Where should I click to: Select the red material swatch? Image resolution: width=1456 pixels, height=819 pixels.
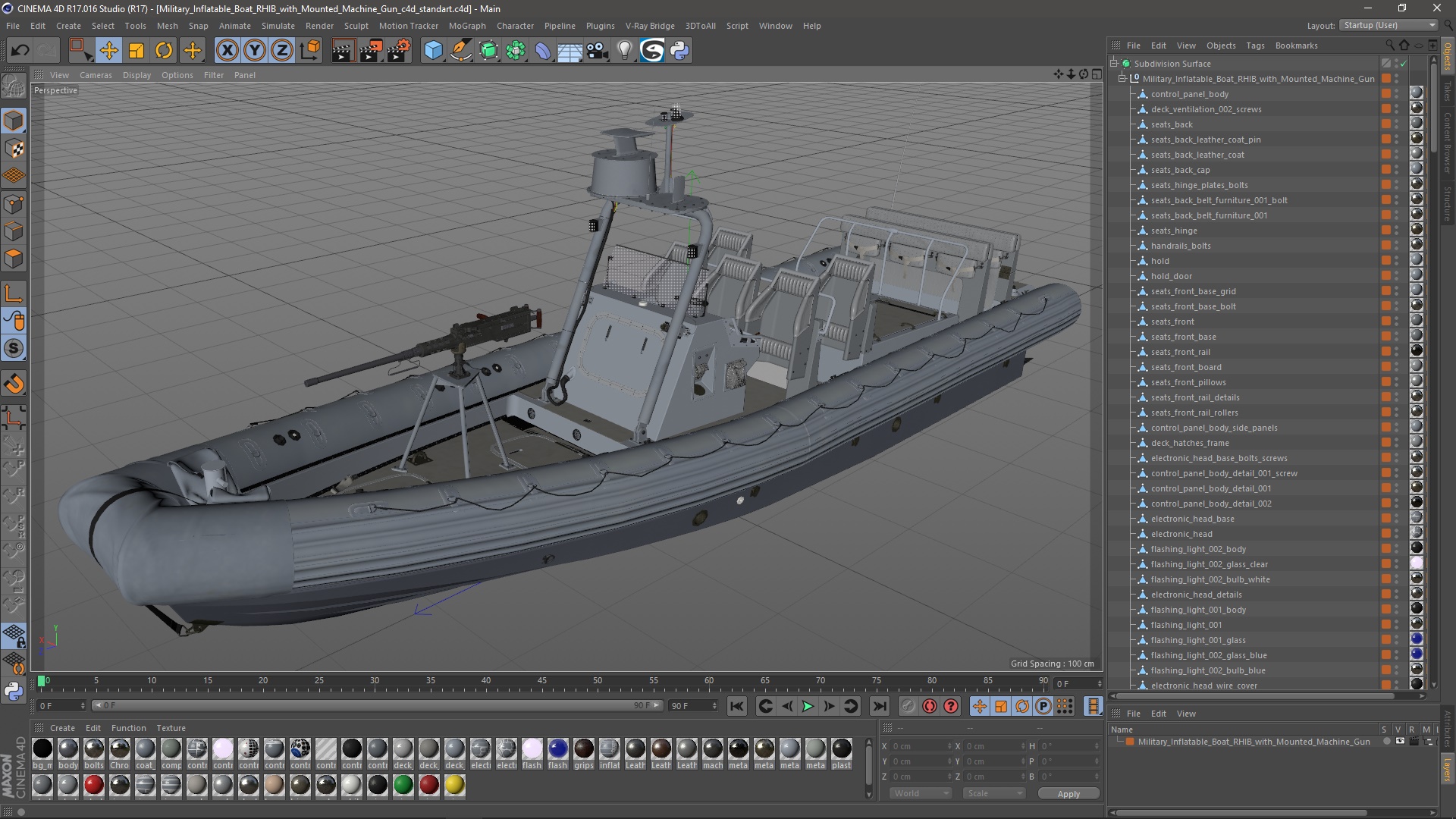(x=94, y=786)
